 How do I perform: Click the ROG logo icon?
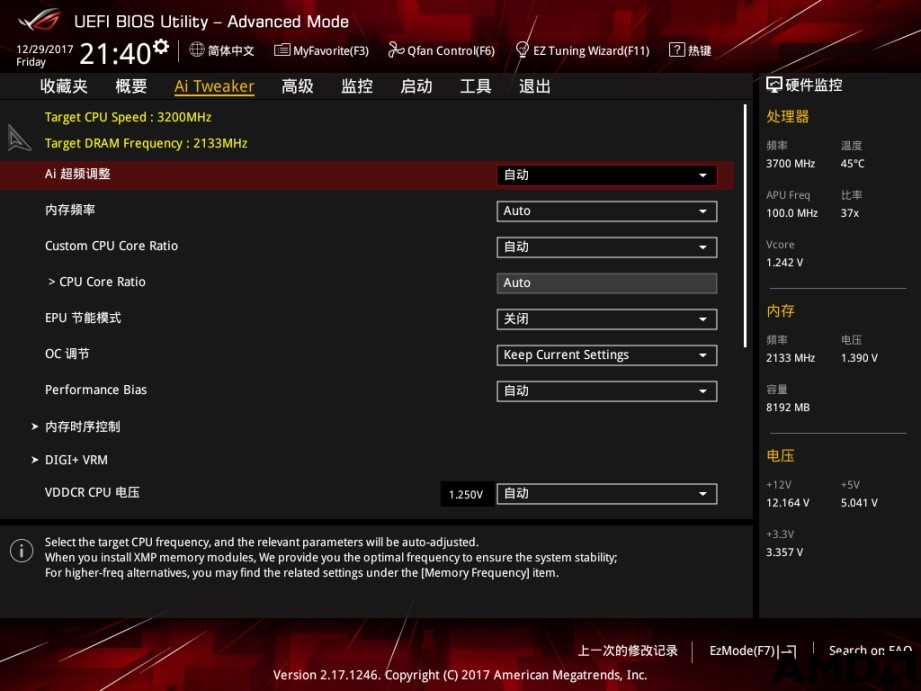point(39,20)
